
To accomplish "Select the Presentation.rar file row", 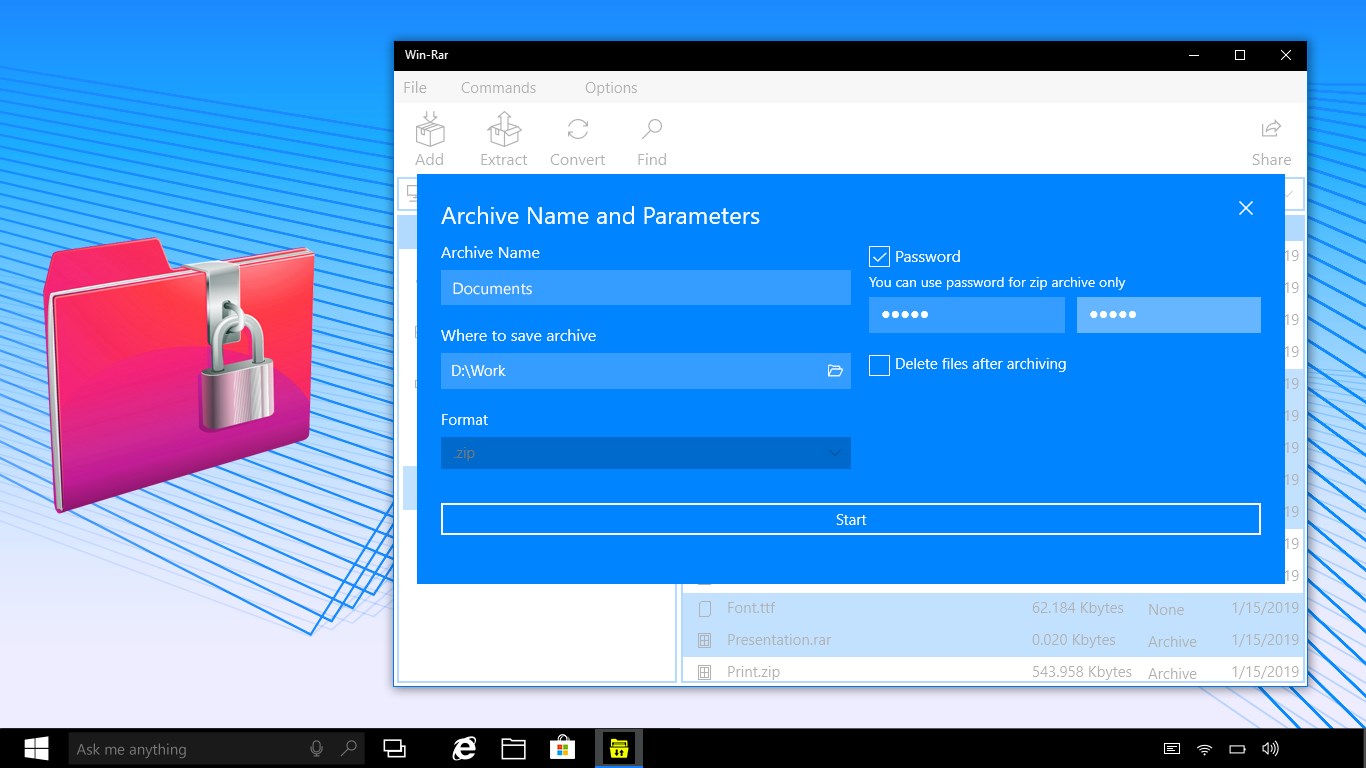I will coord(993,640).
